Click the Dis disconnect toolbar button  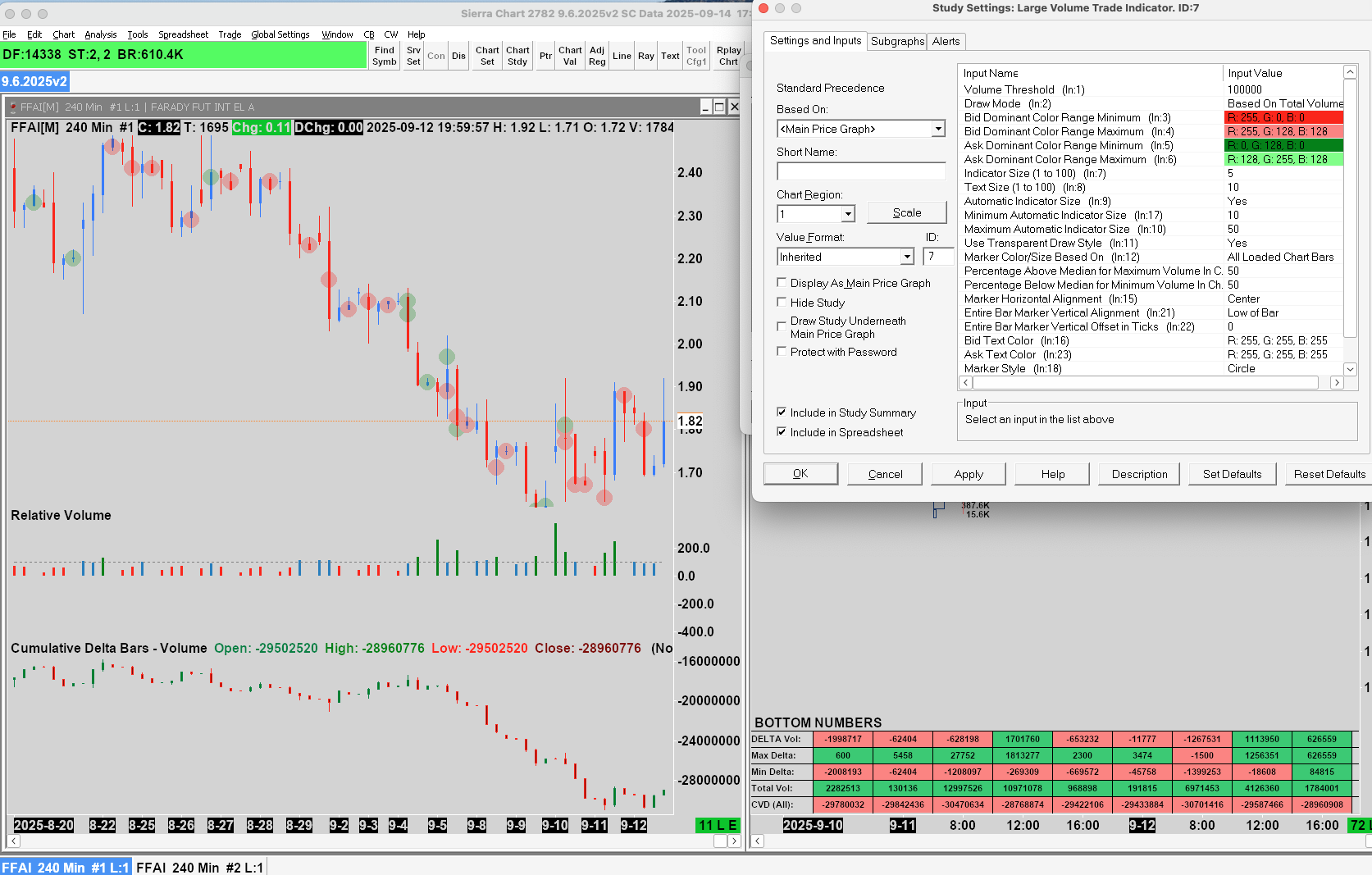tap(458, 56)
